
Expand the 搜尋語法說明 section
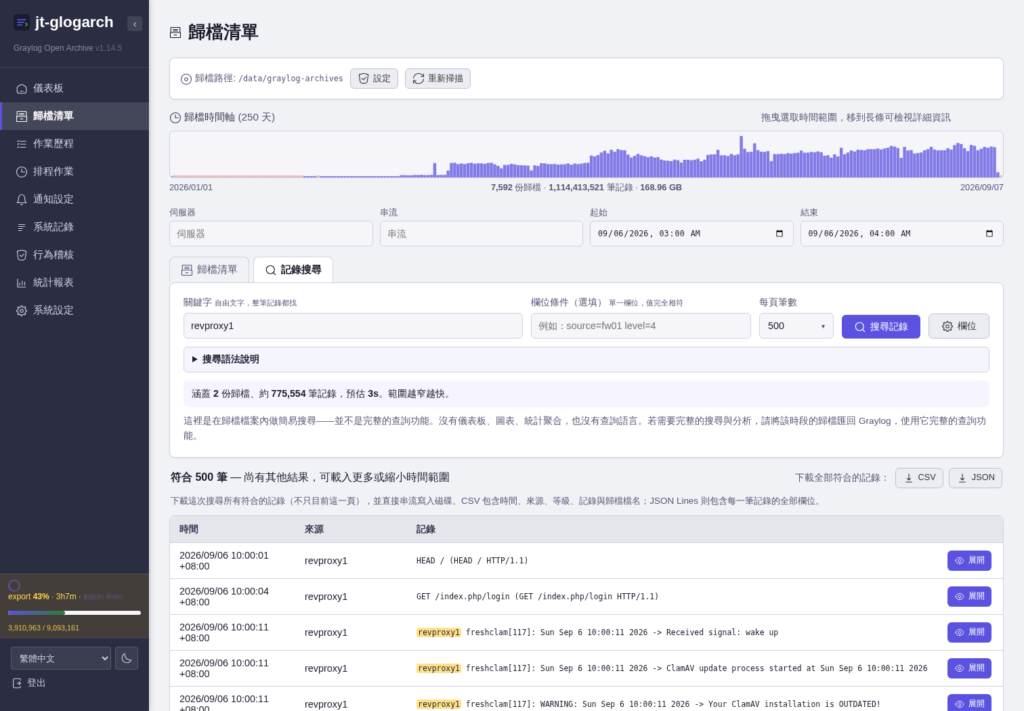click(x=586, y=359)
